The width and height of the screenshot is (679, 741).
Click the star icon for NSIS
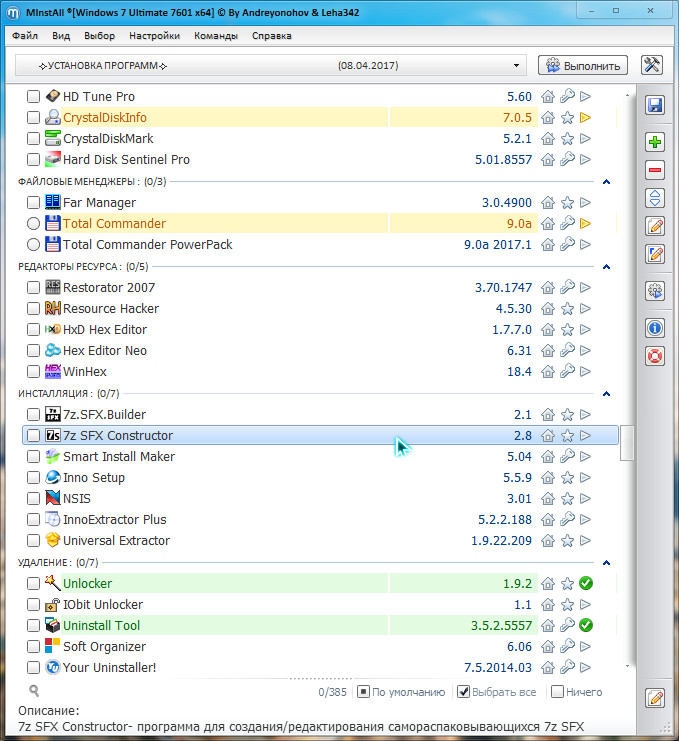[567, 499]
